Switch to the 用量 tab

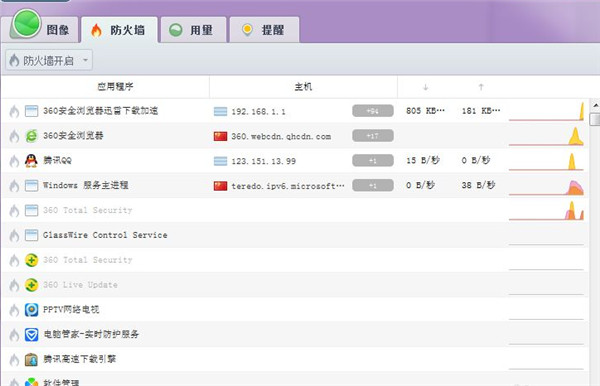coord(194,30)
